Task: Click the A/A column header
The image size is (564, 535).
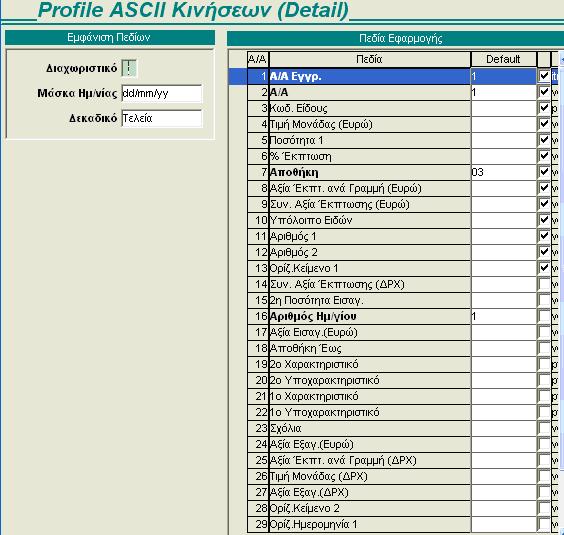Action: (258, 59)
